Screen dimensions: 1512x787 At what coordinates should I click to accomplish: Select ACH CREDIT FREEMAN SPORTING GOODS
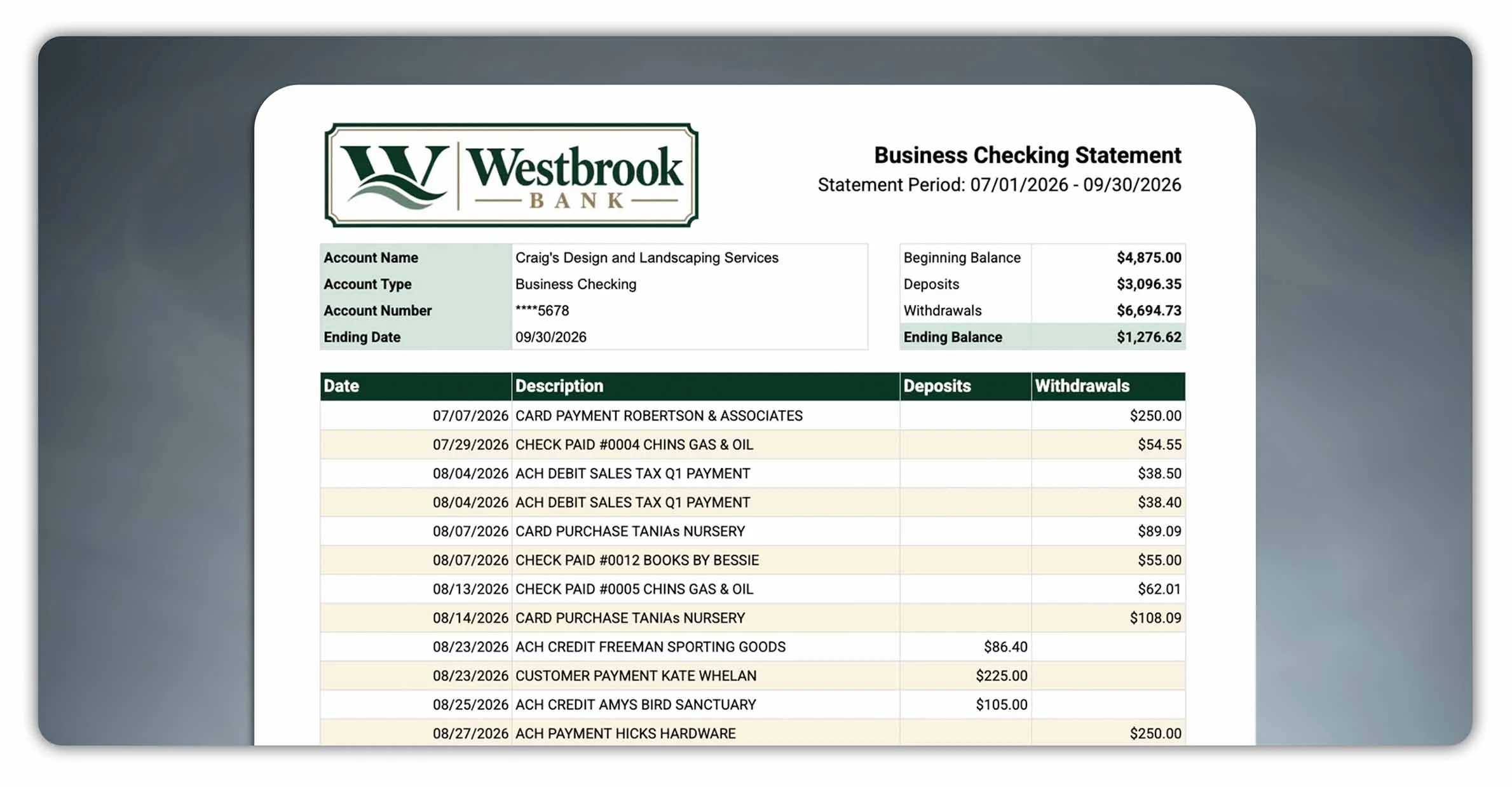[650, 647]
